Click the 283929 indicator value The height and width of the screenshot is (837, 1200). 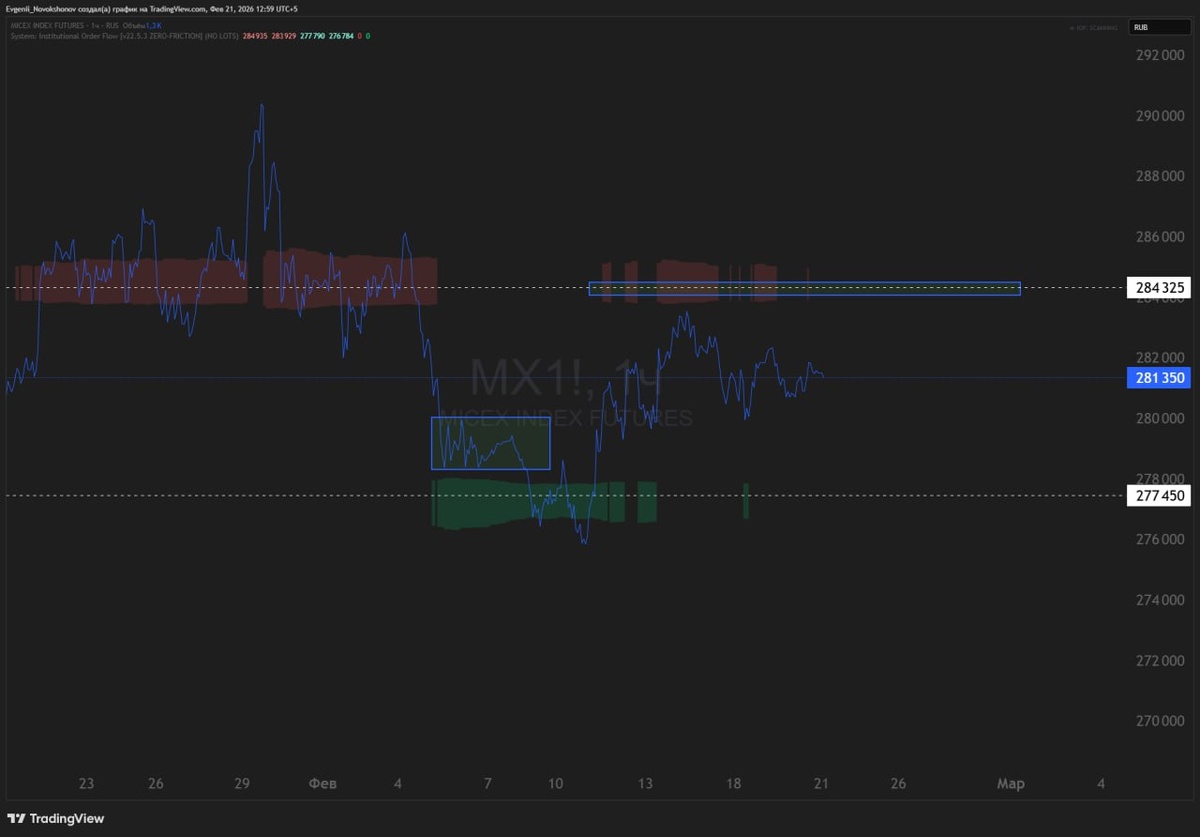pyautogui.click(x=283, y=35)
